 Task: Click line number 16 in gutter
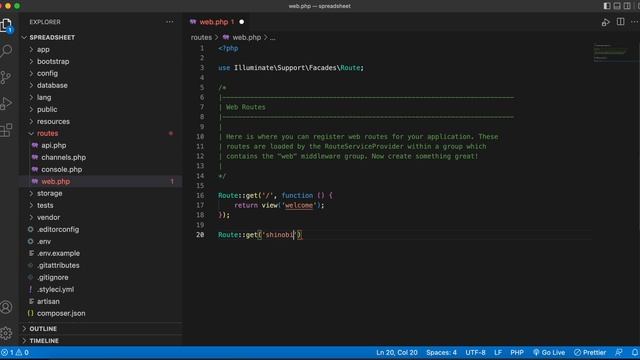(x=200, y=196)
